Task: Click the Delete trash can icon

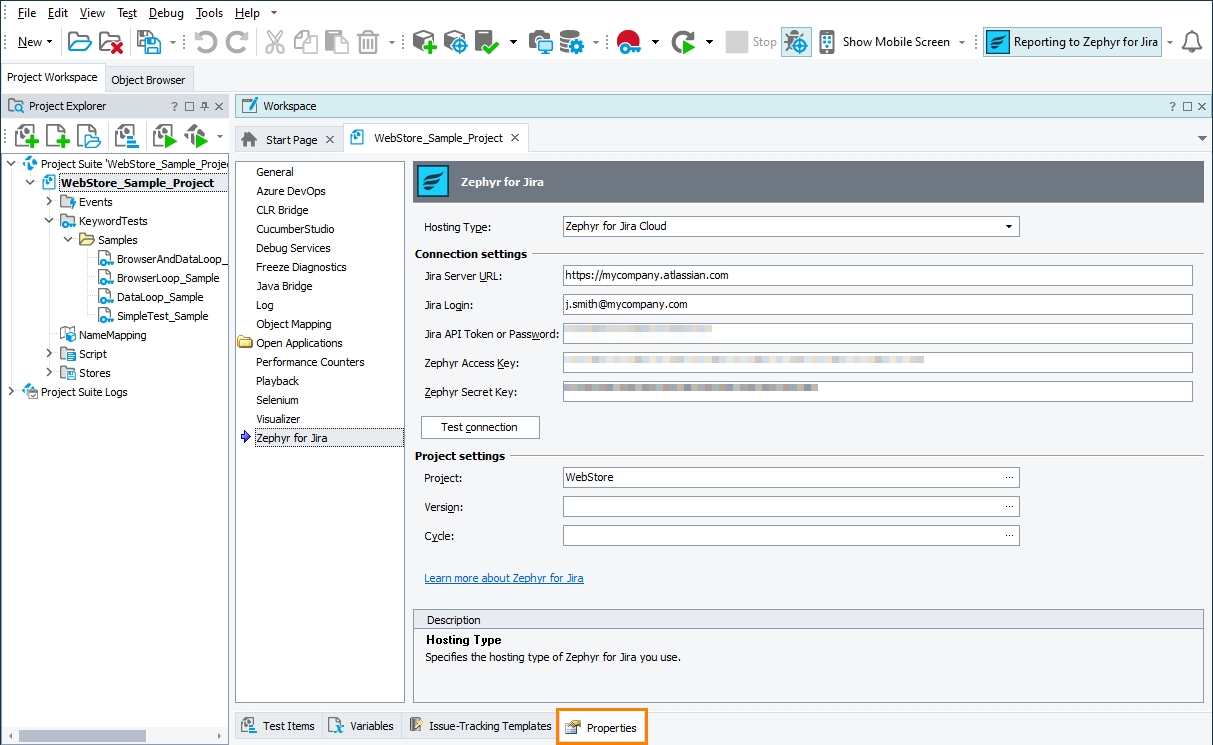Action: tap(368, 42)
